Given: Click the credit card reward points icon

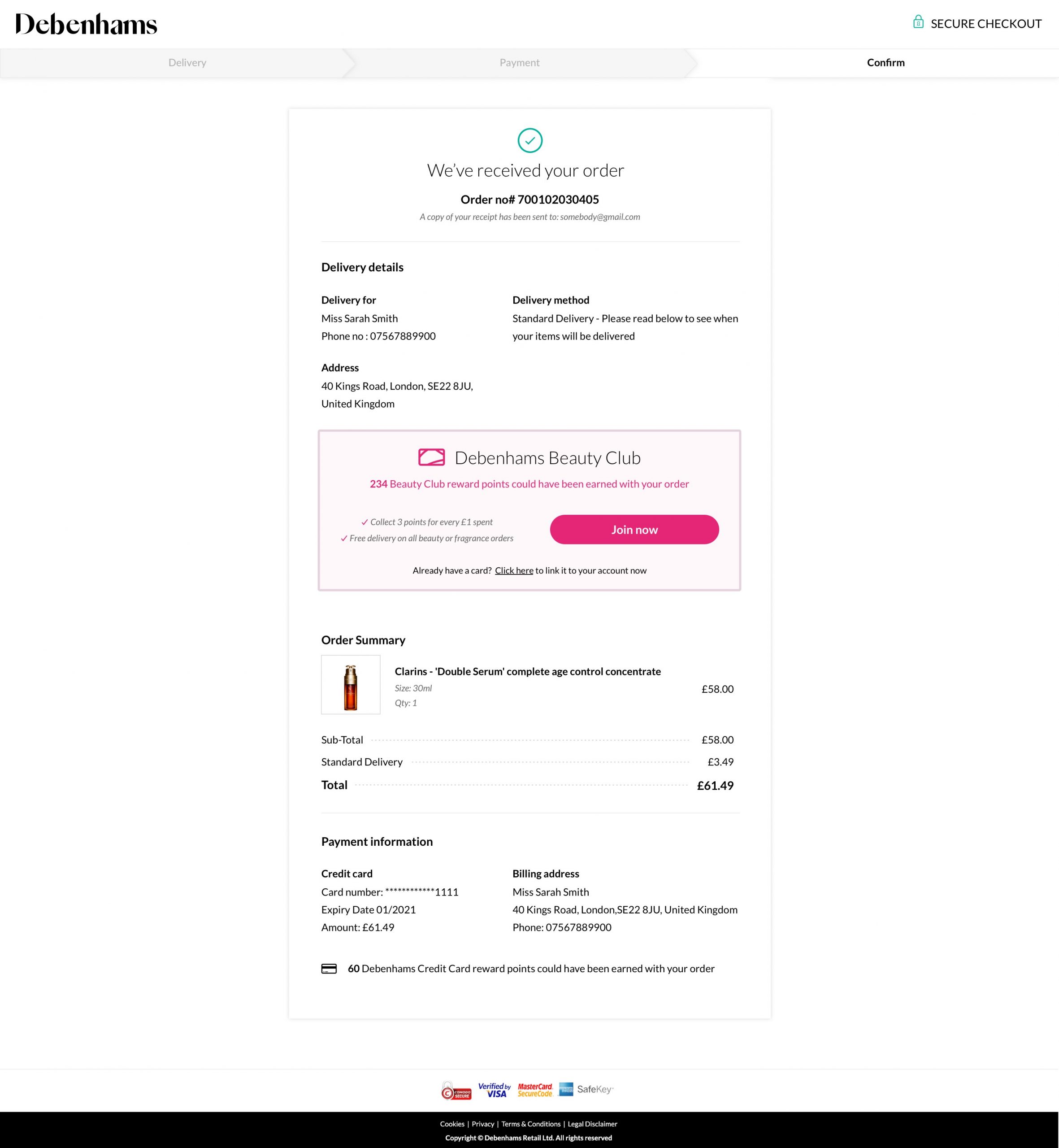Looking at the screenshot, I should tap(329, 969).
